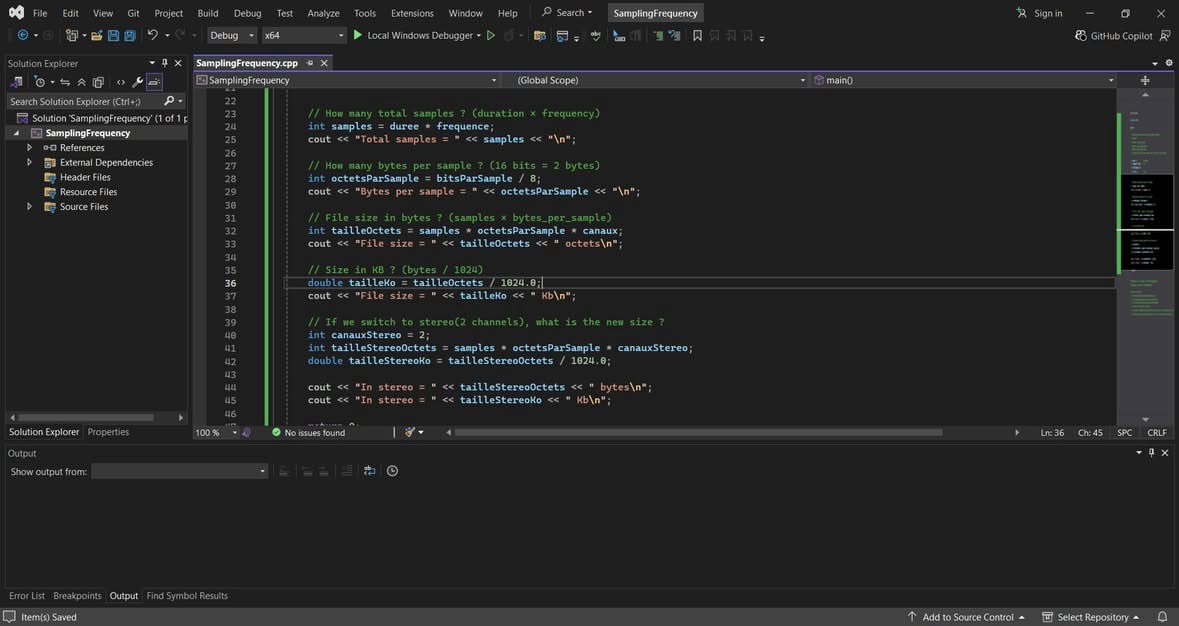Click Select Repository in status bar
Image resolution: width=1179 pixels, height=626 pixels.
(1090, 617)
